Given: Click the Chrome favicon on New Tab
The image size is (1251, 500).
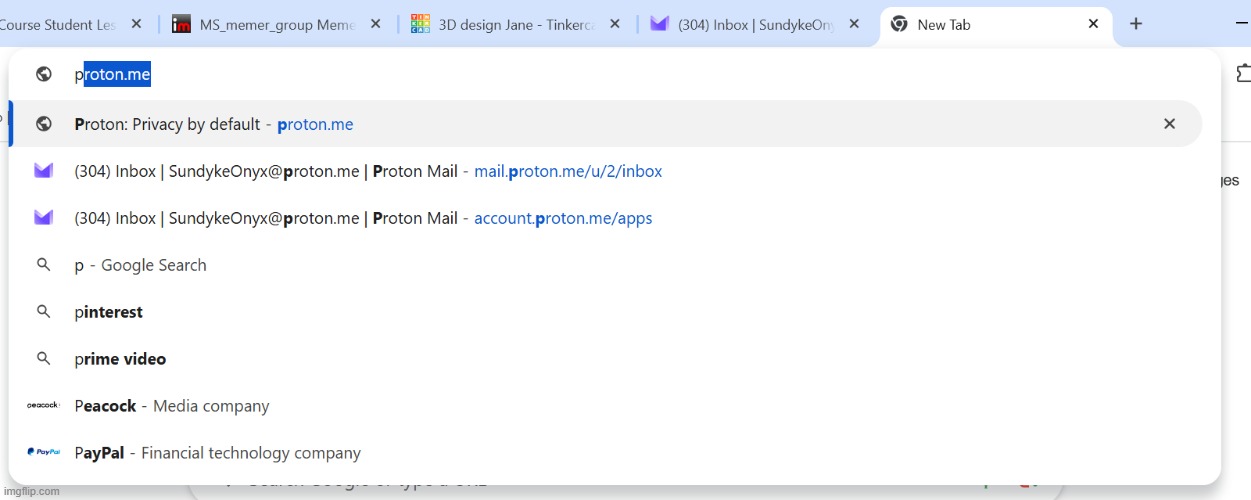Looking at the screenshot, I should (899, 24).
